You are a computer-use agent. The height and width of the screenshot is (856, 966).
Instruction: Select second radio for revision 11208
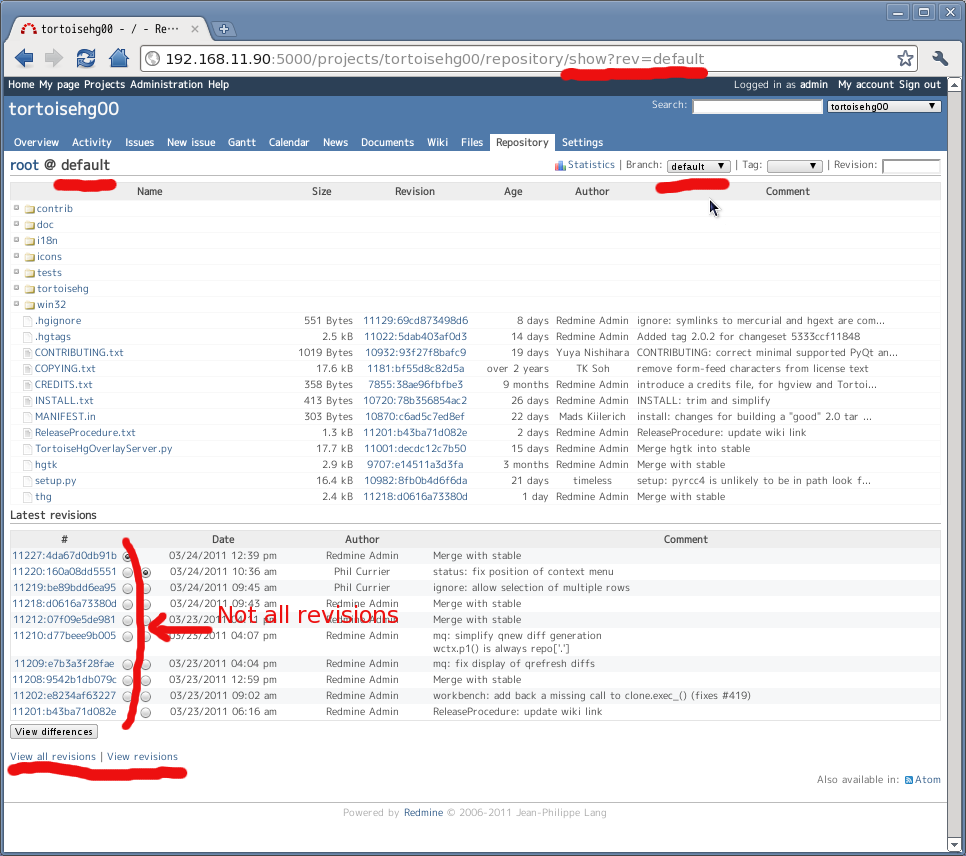pos(146,680)
